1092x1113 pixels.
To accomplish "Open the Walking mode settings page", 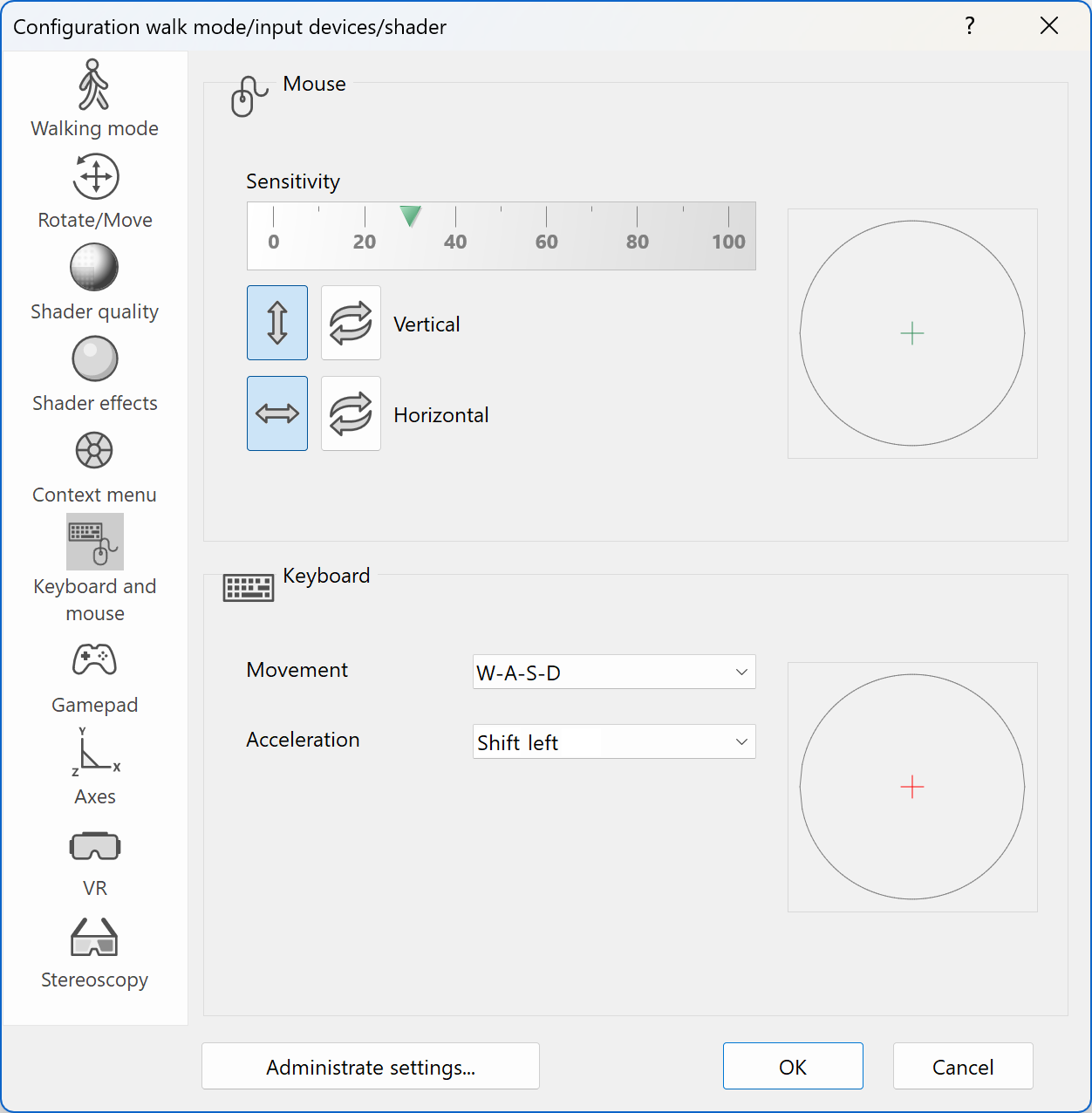I will [94, 85].
